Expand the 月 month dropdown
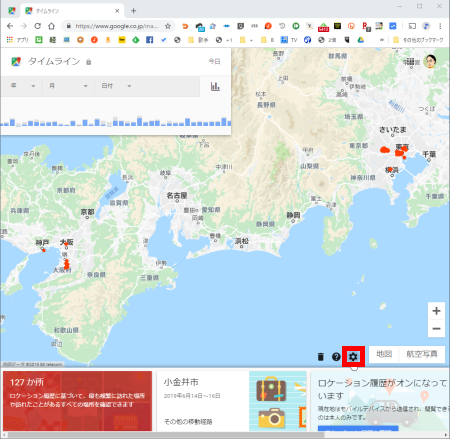450x439 pixels. pos(68,86)
